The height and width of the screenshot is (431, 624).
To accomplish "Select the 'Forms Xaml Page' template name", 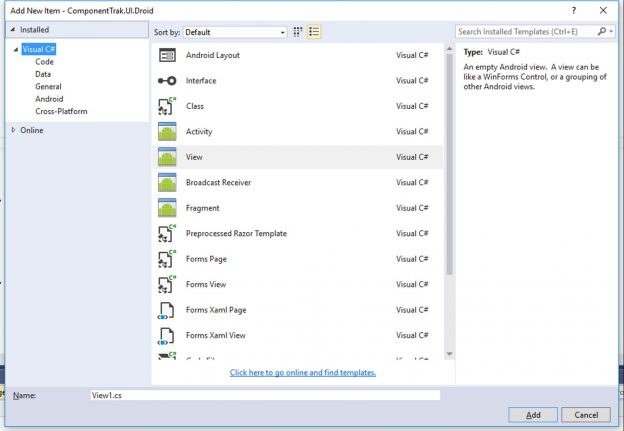I will (x=216, y=310).
